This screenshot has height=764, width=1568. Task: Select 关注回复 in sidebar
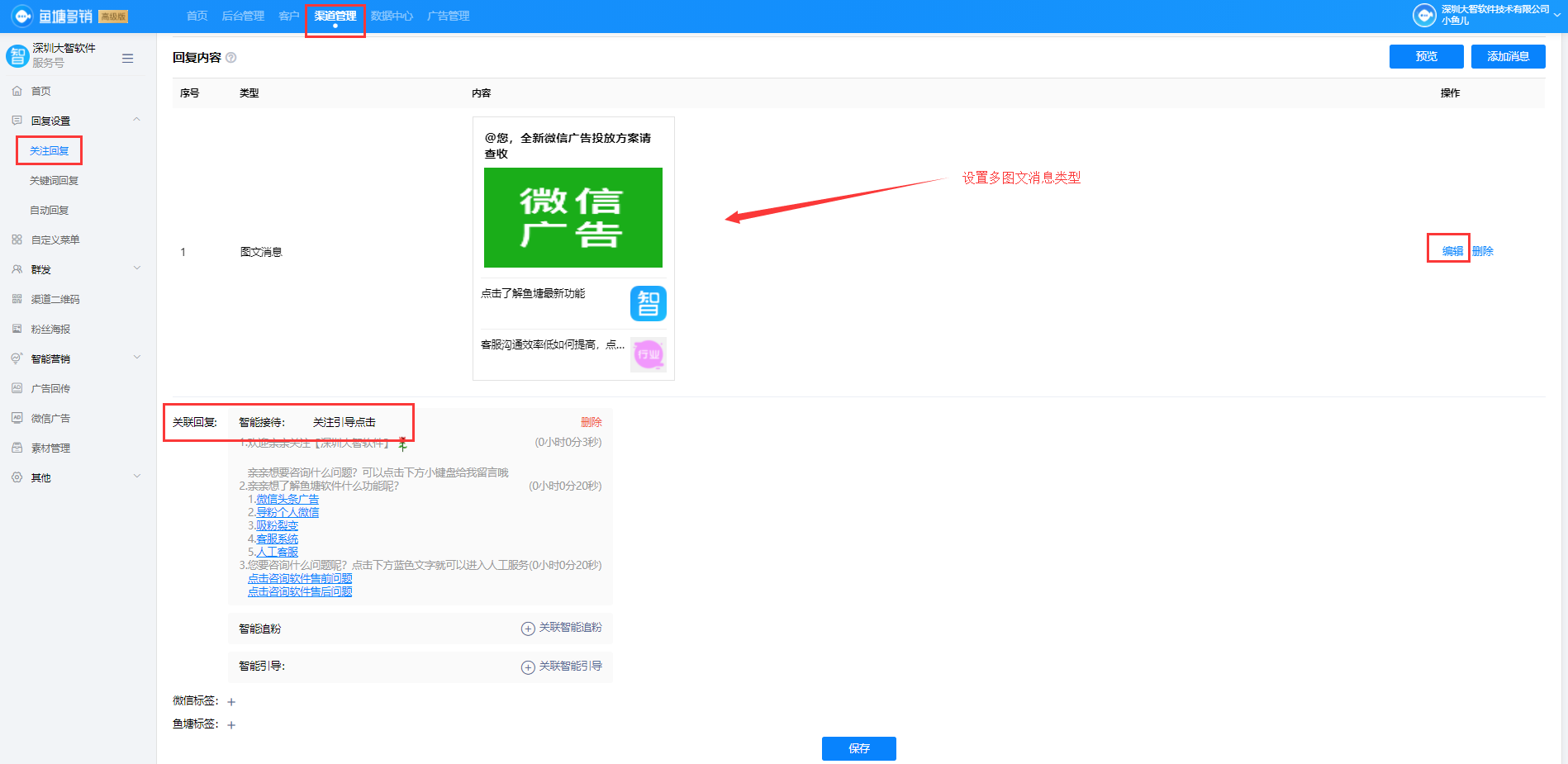click(x=50, y=150)
